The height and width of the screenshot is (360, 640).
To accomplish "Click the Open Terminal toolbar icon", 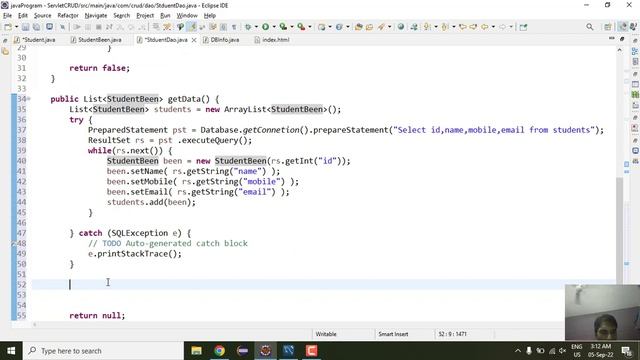I will pos(49,27).
